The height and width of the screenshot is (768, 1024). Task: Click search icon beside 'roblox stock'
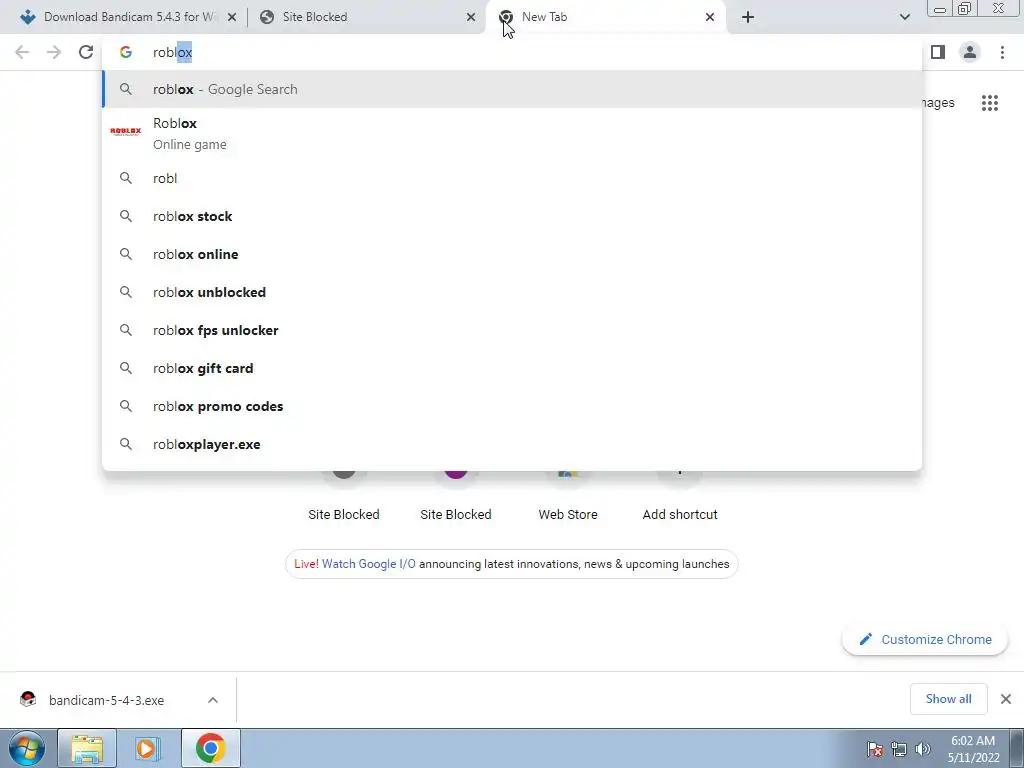(x=126, y=216)
